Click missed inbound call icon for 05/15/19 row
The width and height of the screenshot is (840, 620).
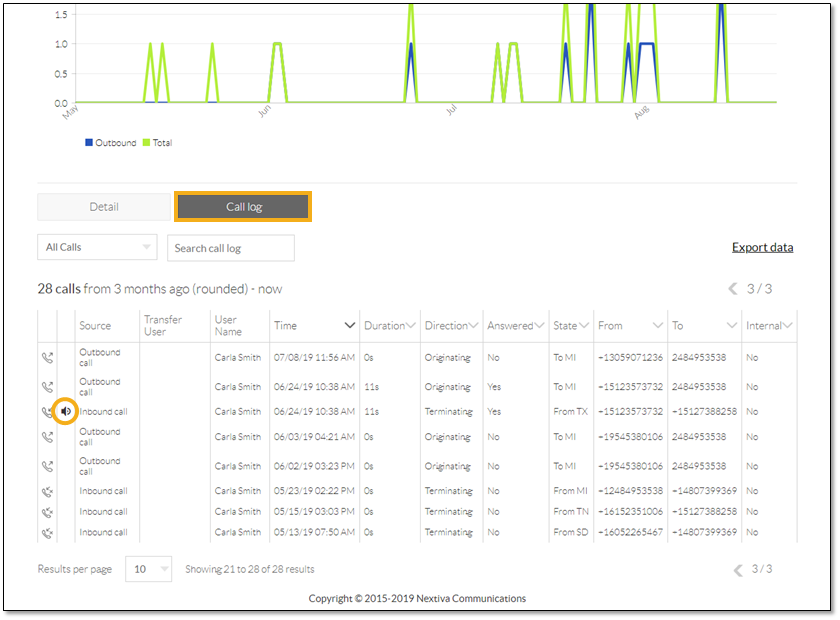click(48, 512)
